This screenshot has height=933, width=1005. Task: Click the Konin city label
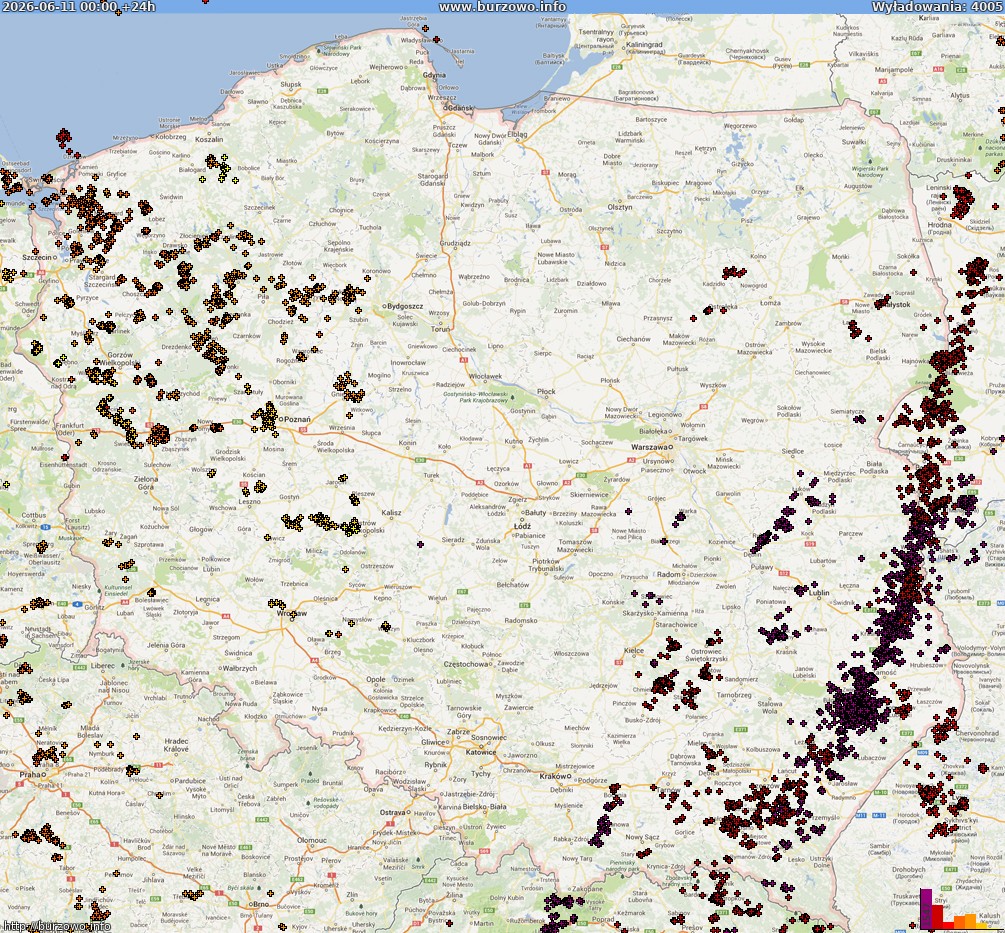(x=407, y=443)
